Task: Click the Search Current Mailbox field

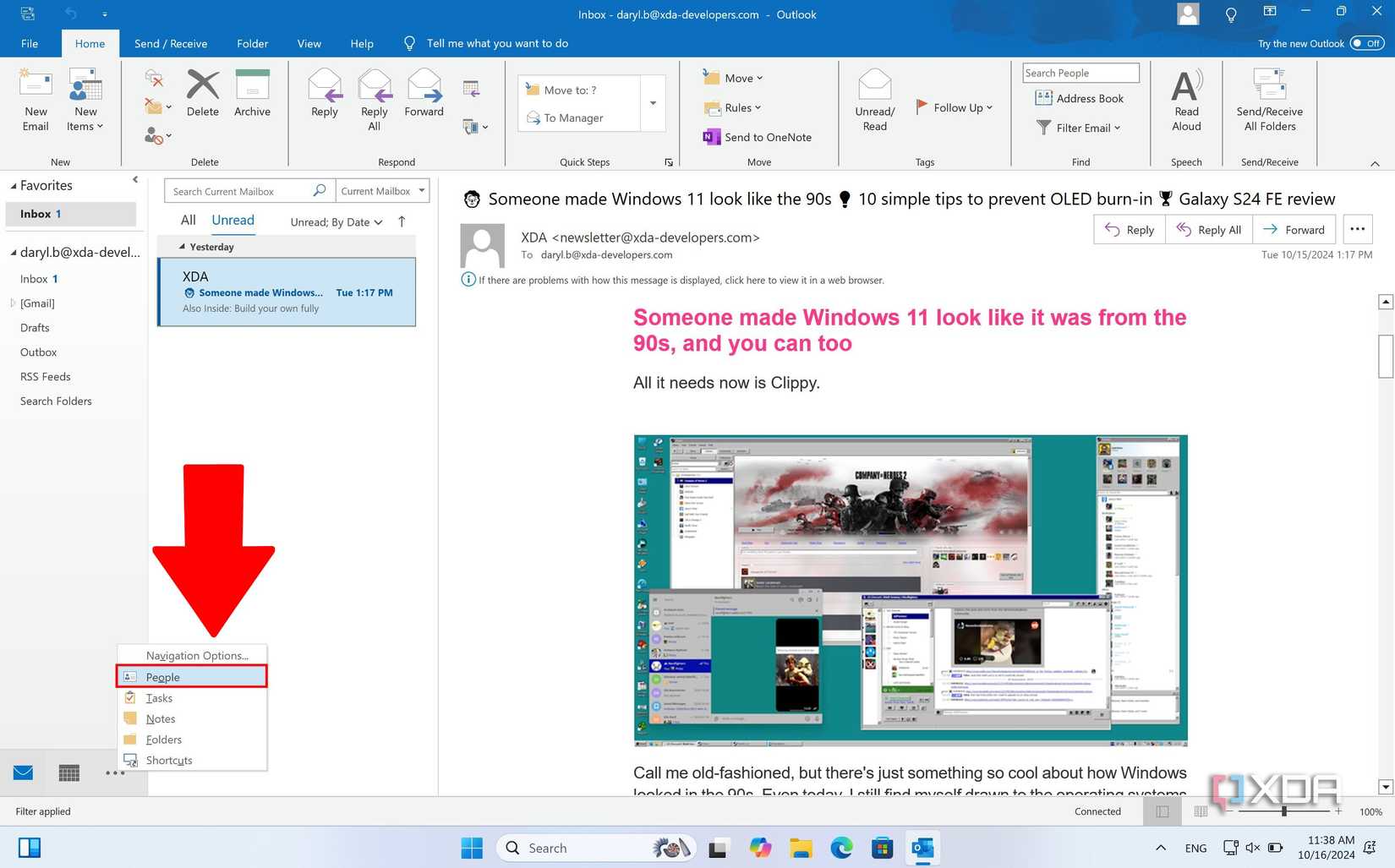Action: click(240, 191)
